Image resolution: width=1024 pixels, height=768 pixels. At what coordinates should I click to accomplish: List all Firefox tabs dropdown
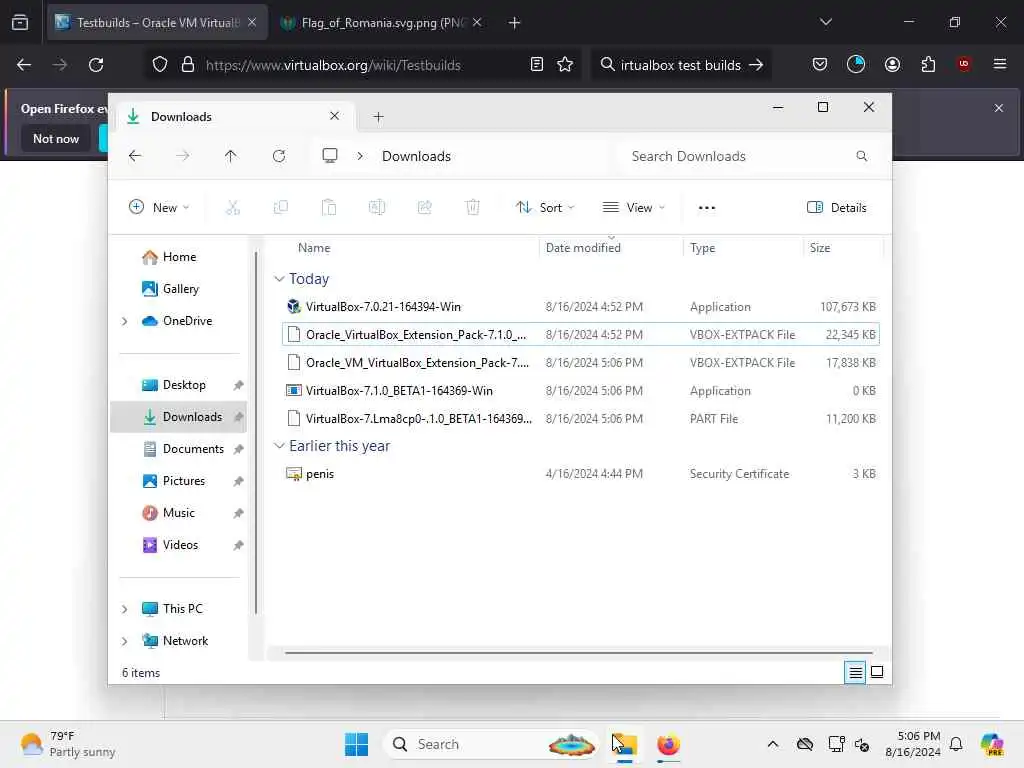click(825, 23)
